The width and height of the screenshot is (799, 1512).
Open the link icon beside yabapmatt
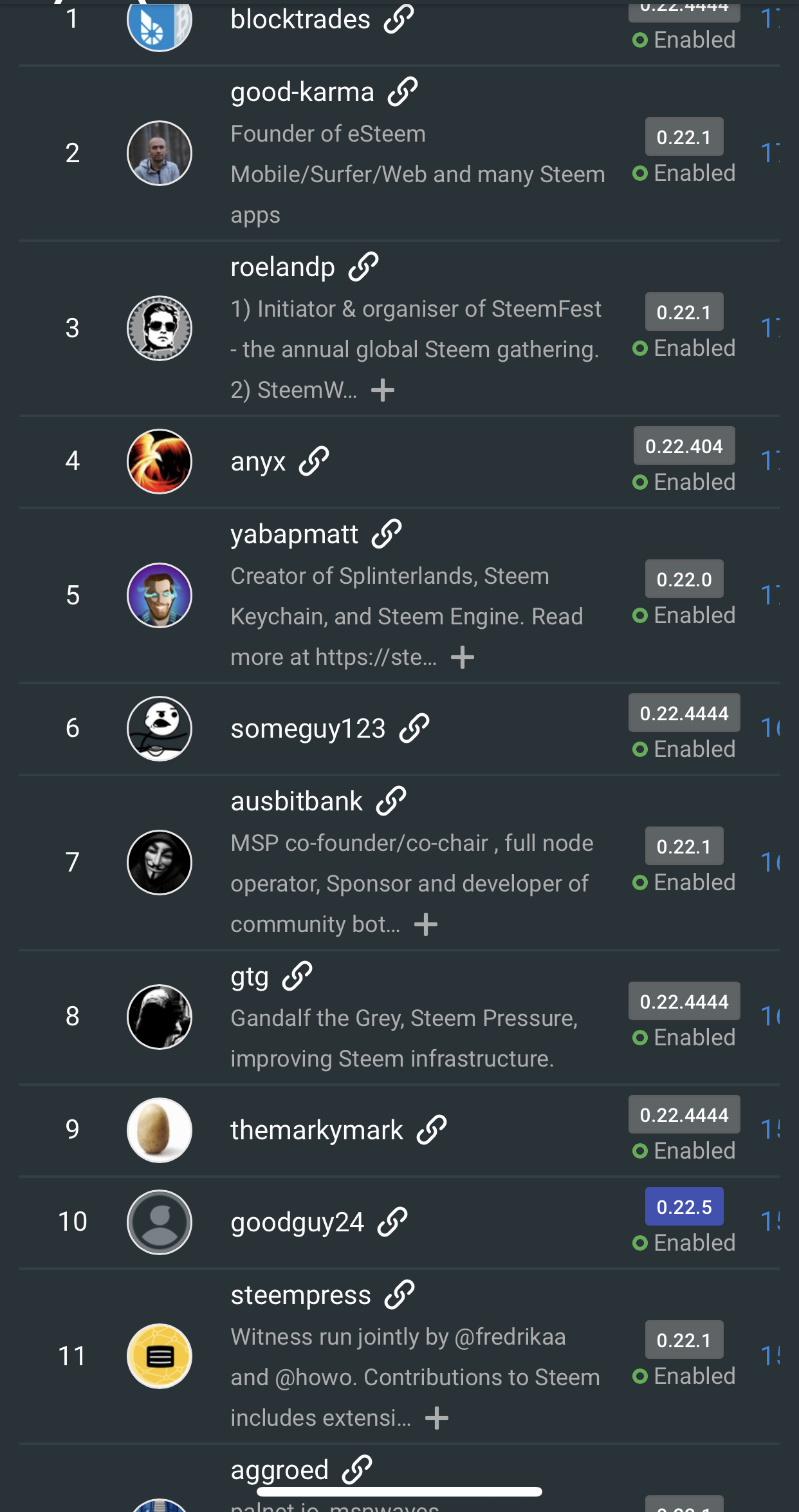click(387, 534)
